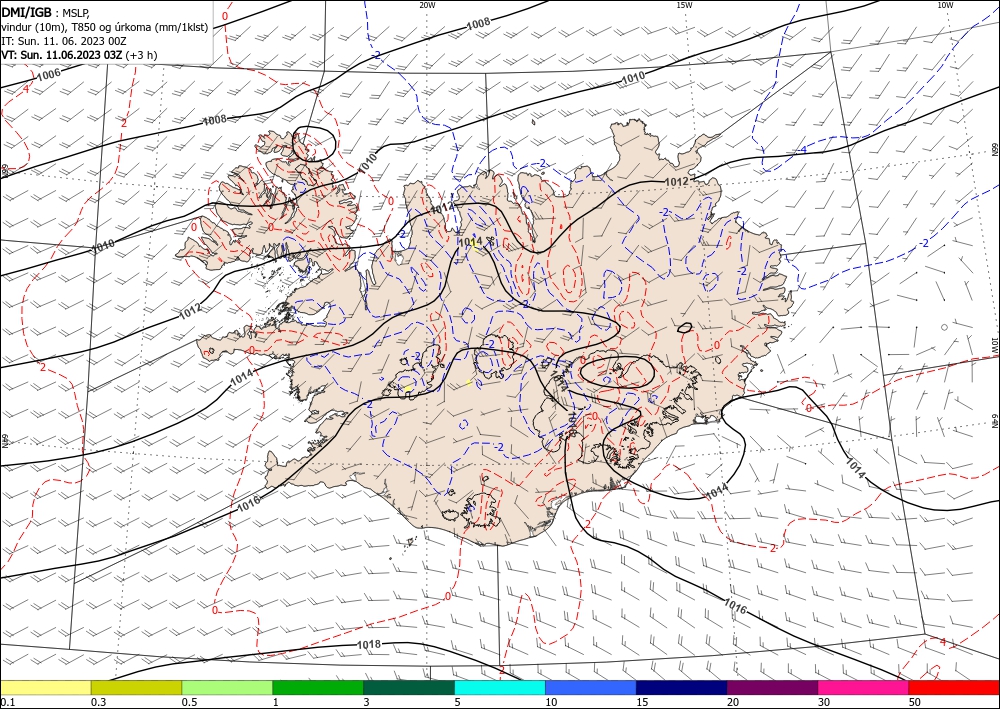1000x709 pixels.
Task: Select the medium green legend swatch for 1–3 mm
Action: click(x=318, y=687)
